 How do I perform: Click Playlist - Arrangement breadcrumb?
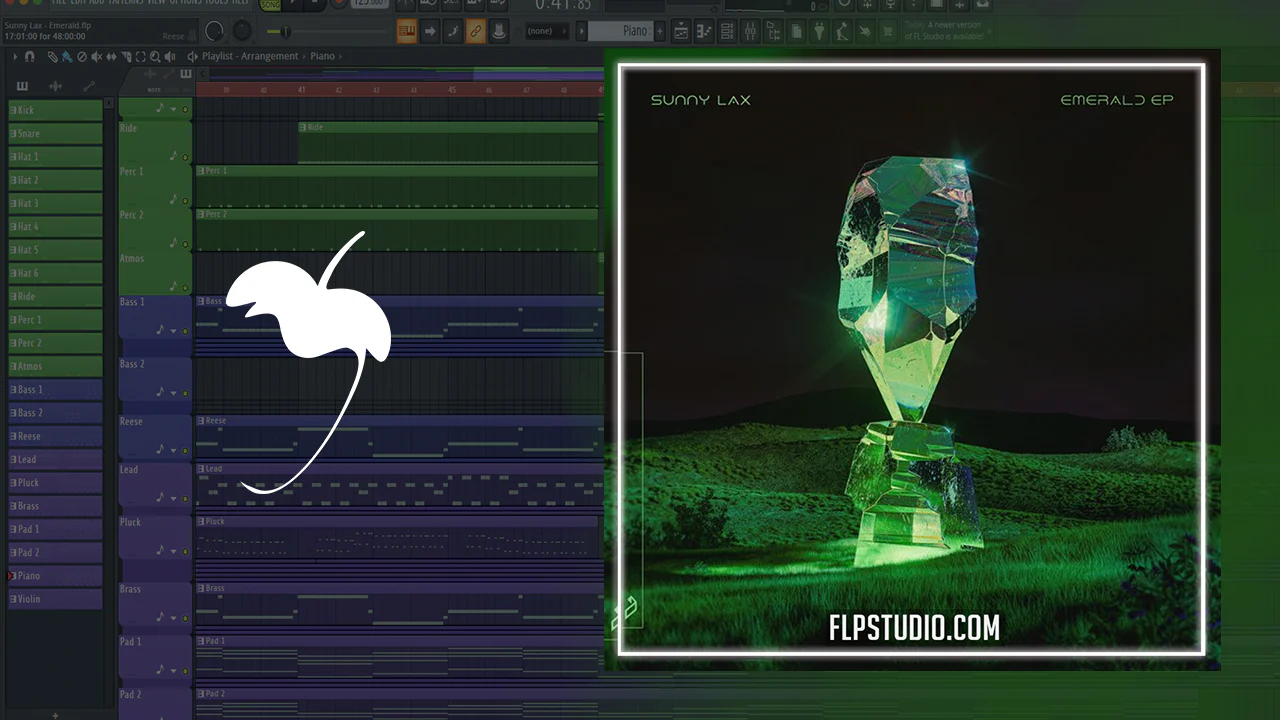point(250,57)
